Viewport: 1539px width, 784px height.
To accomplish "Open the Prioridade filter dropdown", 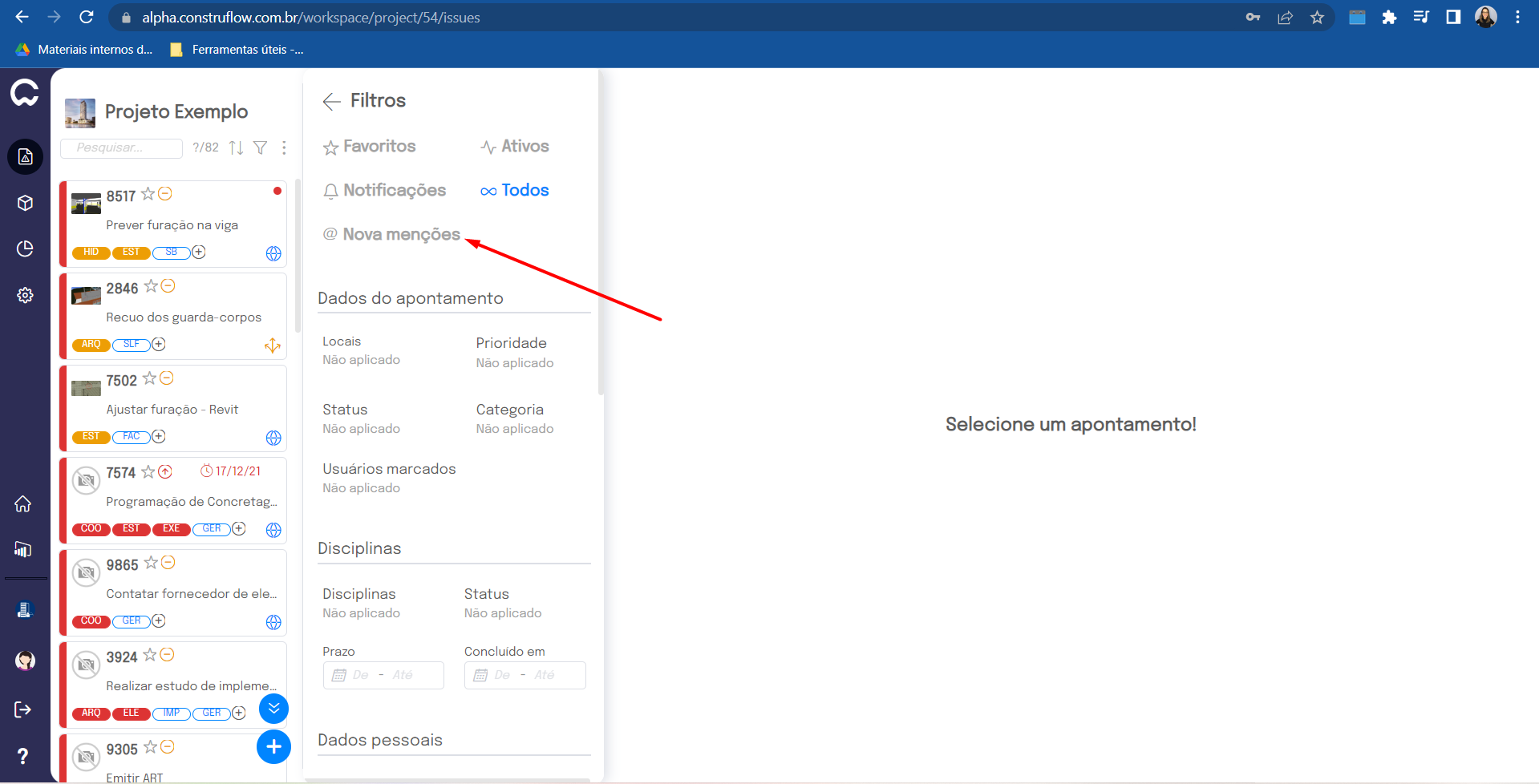I will (514, 353).
